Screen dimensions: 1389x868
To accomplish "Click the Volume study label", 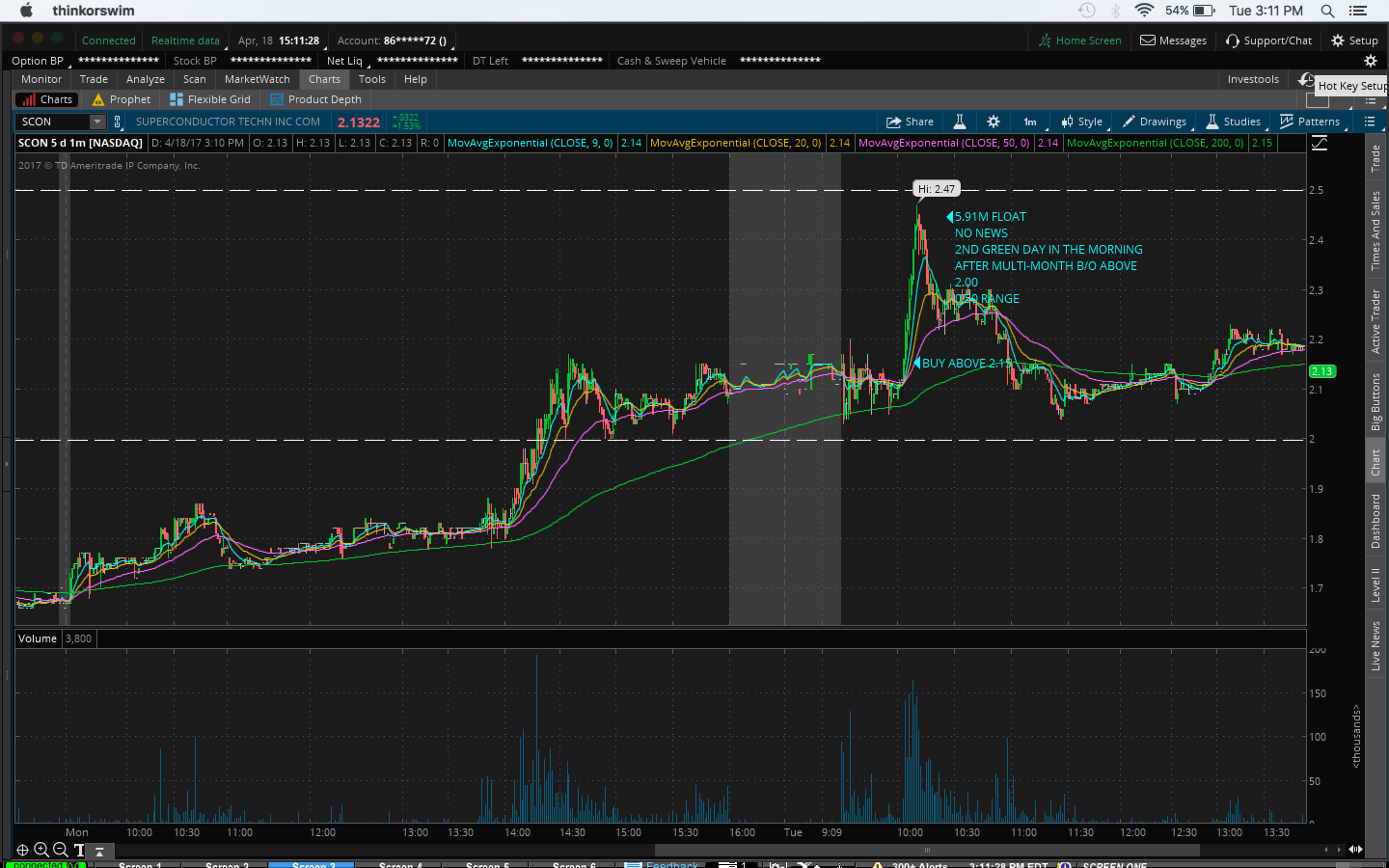I will (x=38, y=638).
